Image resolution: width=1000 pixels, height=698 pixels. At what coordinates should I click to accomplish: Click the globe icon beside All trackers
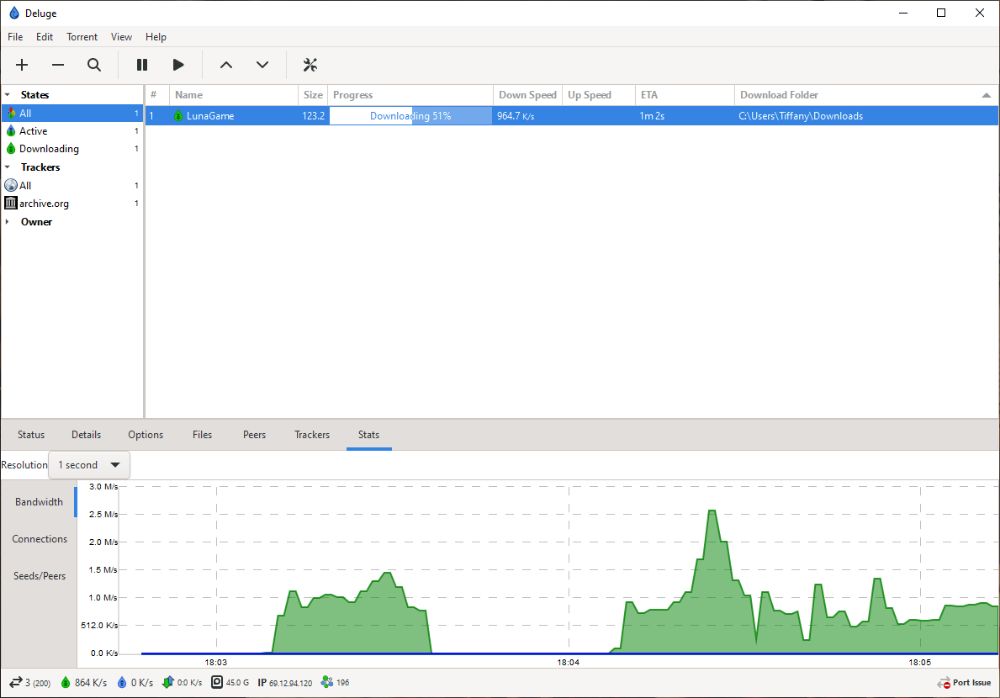point(11,185)
